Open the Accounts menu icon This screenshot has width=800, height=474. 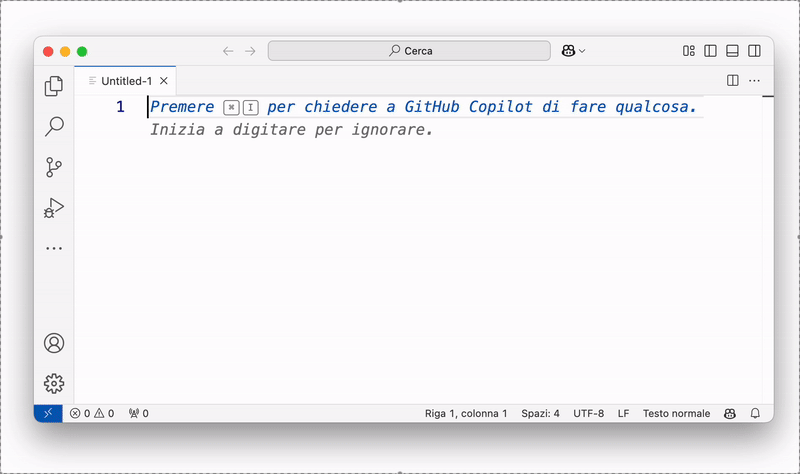click(x=54, y=343)
